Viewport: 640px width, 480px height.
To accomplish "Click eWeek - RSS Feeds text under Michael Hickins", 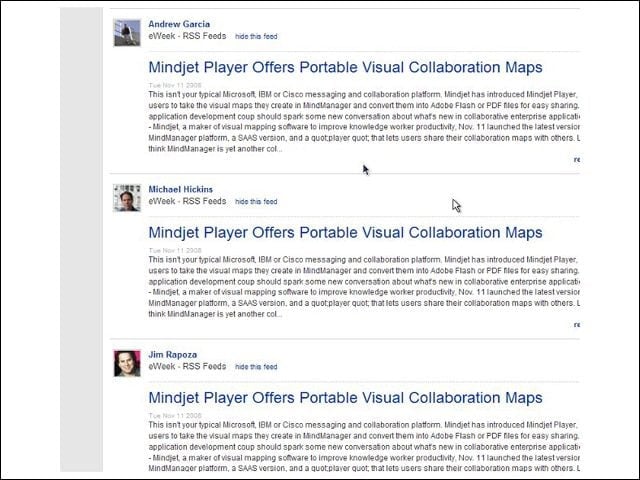I will (x=187, y=201).
